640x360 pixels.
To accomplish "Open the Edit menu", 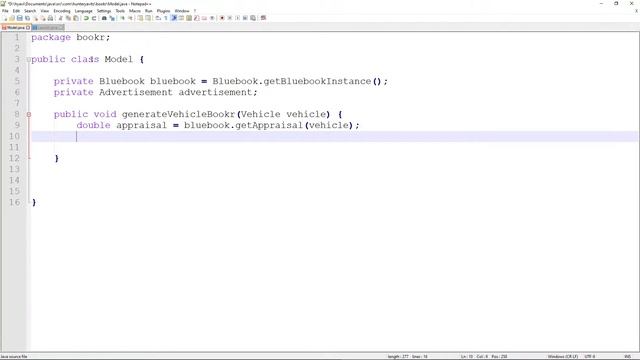I will (16, 11).
